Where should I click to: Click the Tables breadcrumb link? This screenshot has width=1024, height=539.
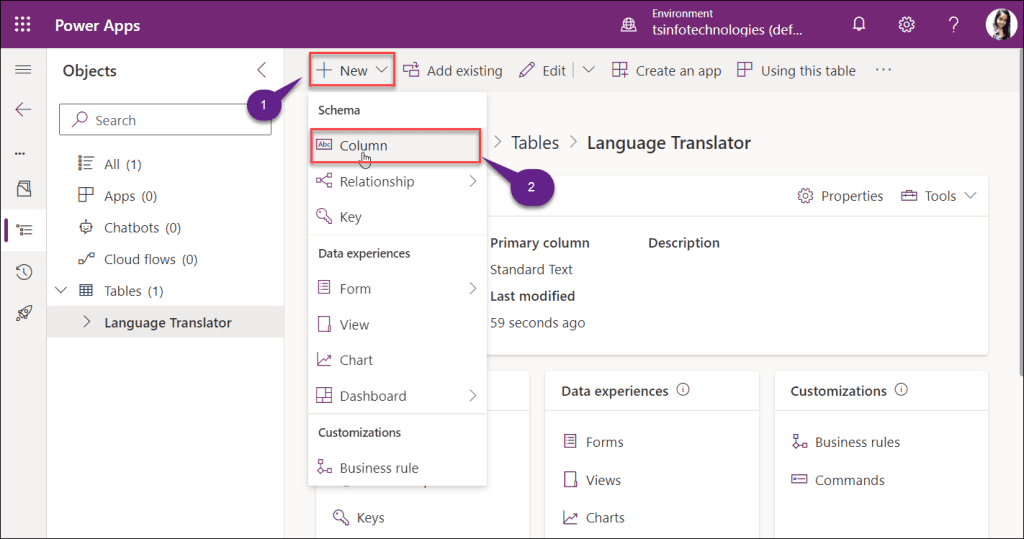pyautogui.click(x=535, y=142)
